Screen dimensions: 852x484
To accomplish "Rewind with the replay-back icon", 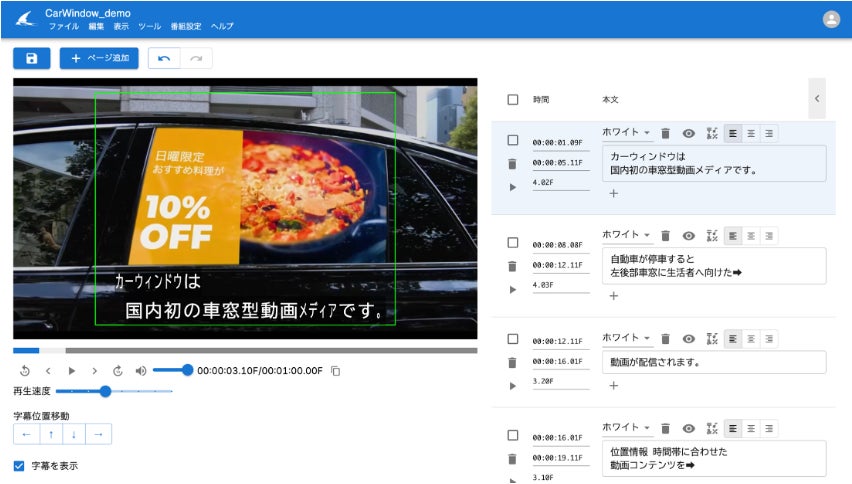I will [25, 371].
